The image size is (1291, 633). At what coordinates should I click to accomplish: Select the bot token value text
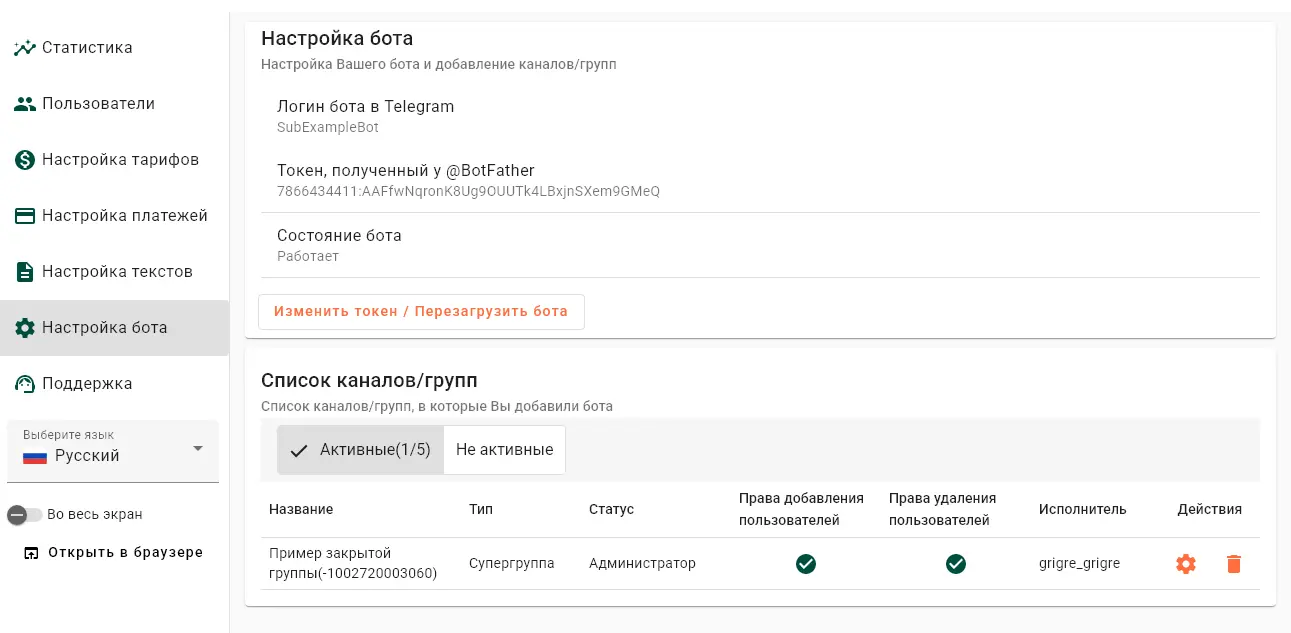point(468,191)
